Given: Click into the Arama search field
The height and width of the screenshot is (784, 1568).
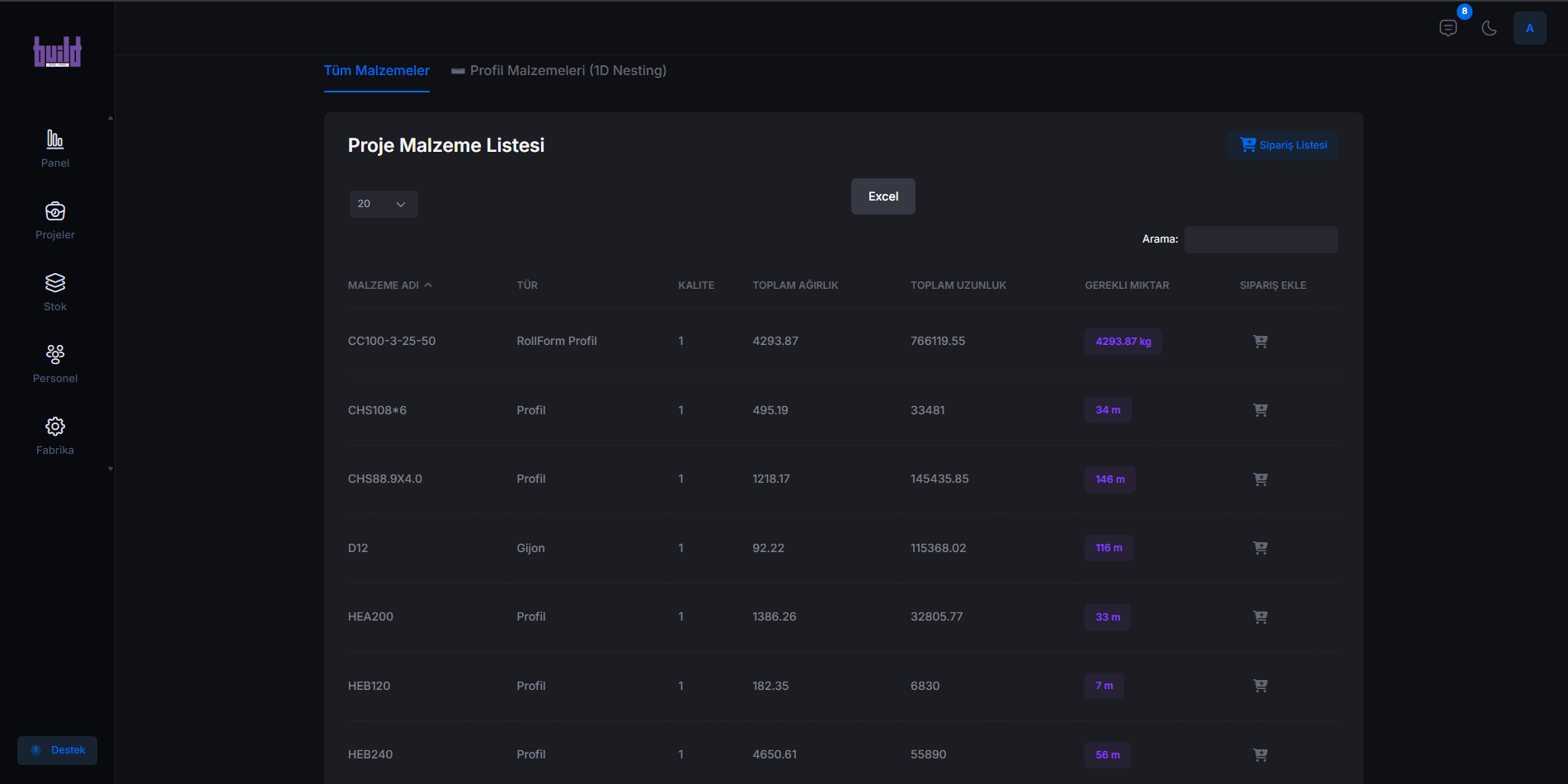Looking at the screenshot, I should coord(1260,240).
